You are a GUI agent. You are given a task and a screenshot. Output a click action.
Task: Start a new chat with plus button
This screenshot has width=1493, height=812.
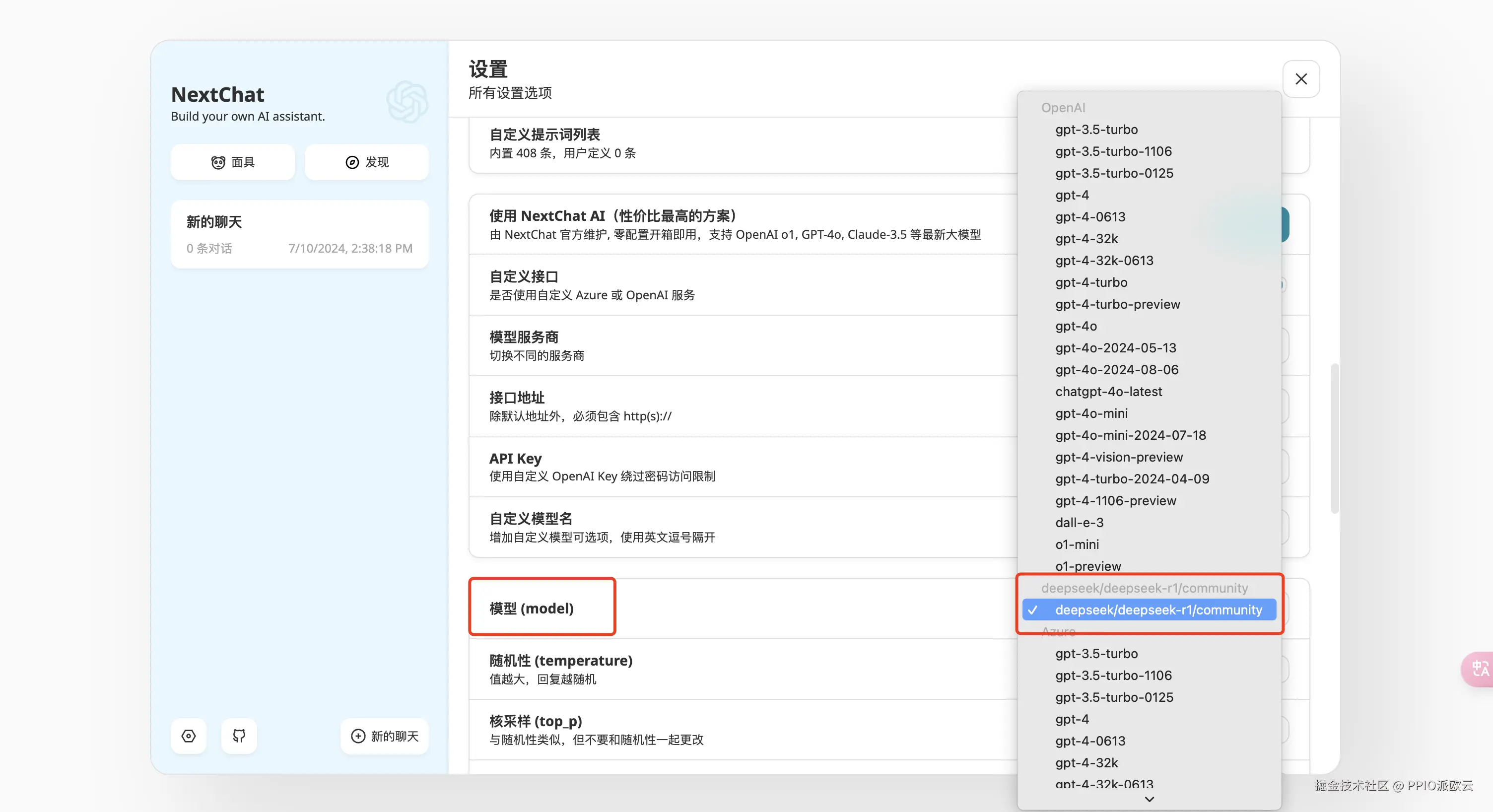[x=384, y=736]
